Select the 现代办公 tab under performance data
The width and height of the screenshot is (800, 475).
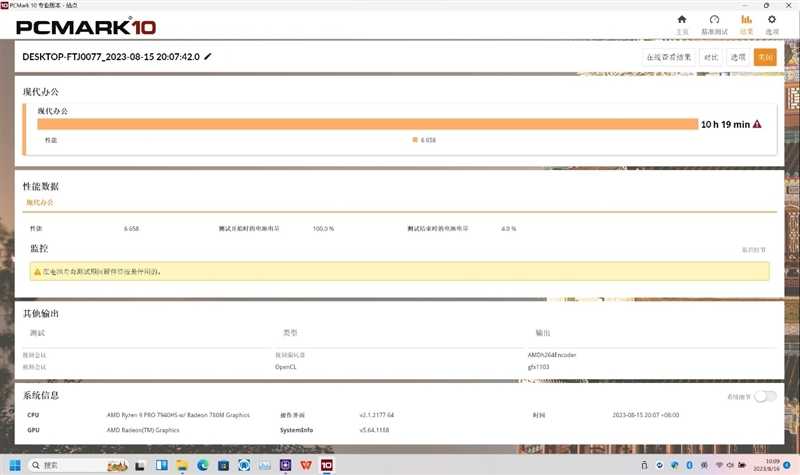click(x=39, y=203)
